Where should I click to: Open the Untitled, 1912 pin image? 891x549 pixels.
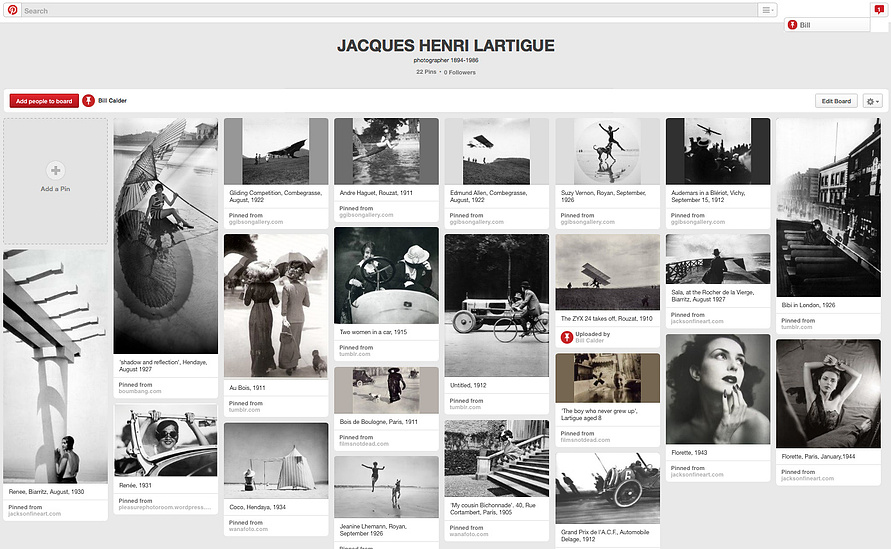coord(497,305)
